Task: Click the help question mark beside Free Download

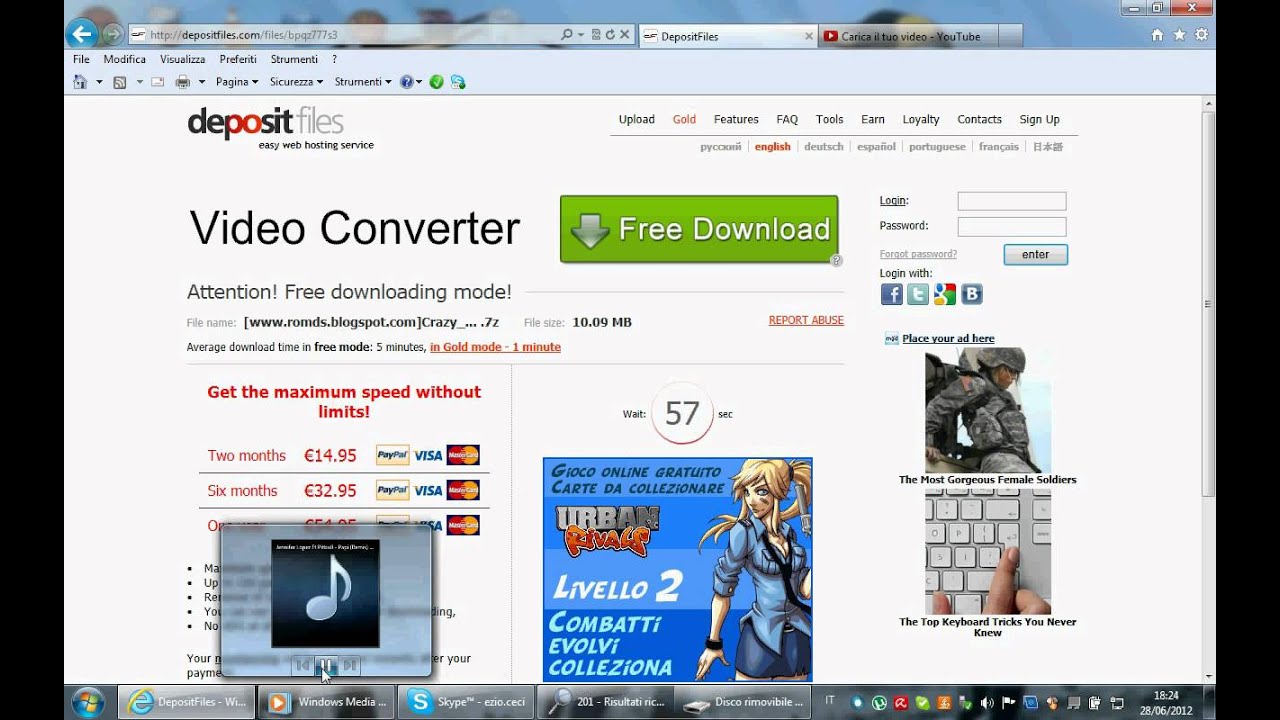Action: (837, 261)
